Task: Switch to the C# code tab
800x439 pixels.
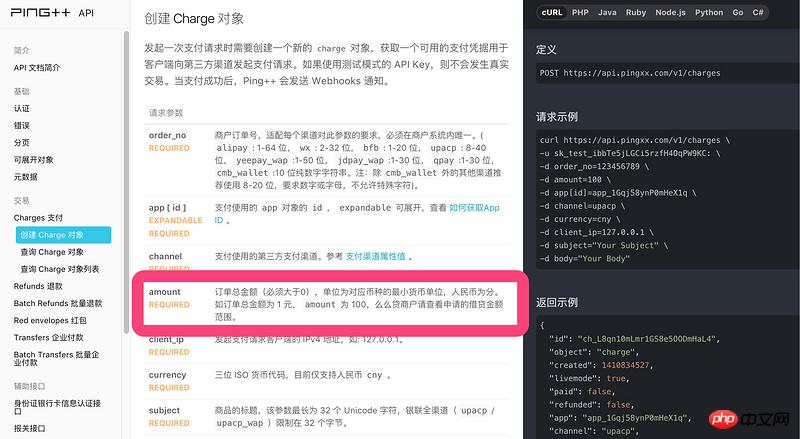Action: 758,12
